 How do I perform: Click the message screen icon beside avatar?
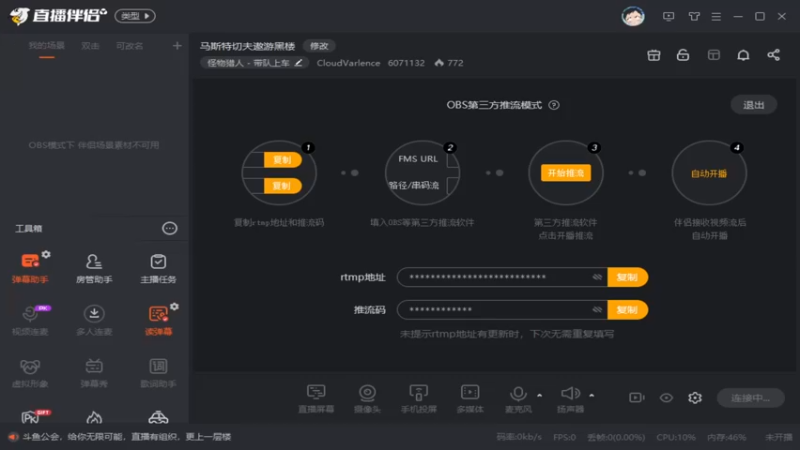(668, 16)
